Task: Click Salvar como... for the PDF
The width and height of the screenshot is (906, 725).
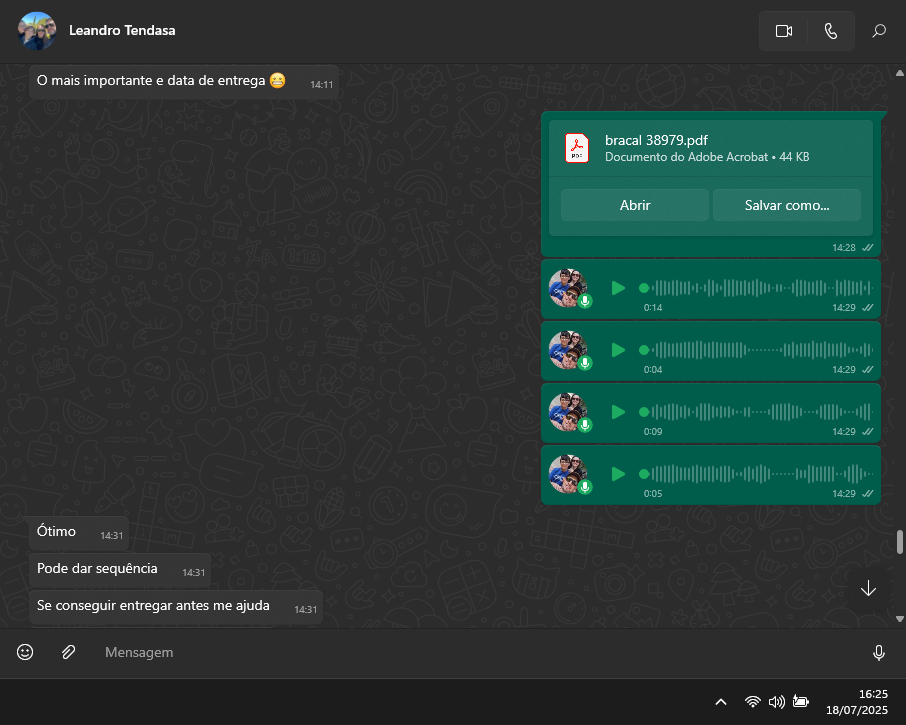Action: point(786,205)
